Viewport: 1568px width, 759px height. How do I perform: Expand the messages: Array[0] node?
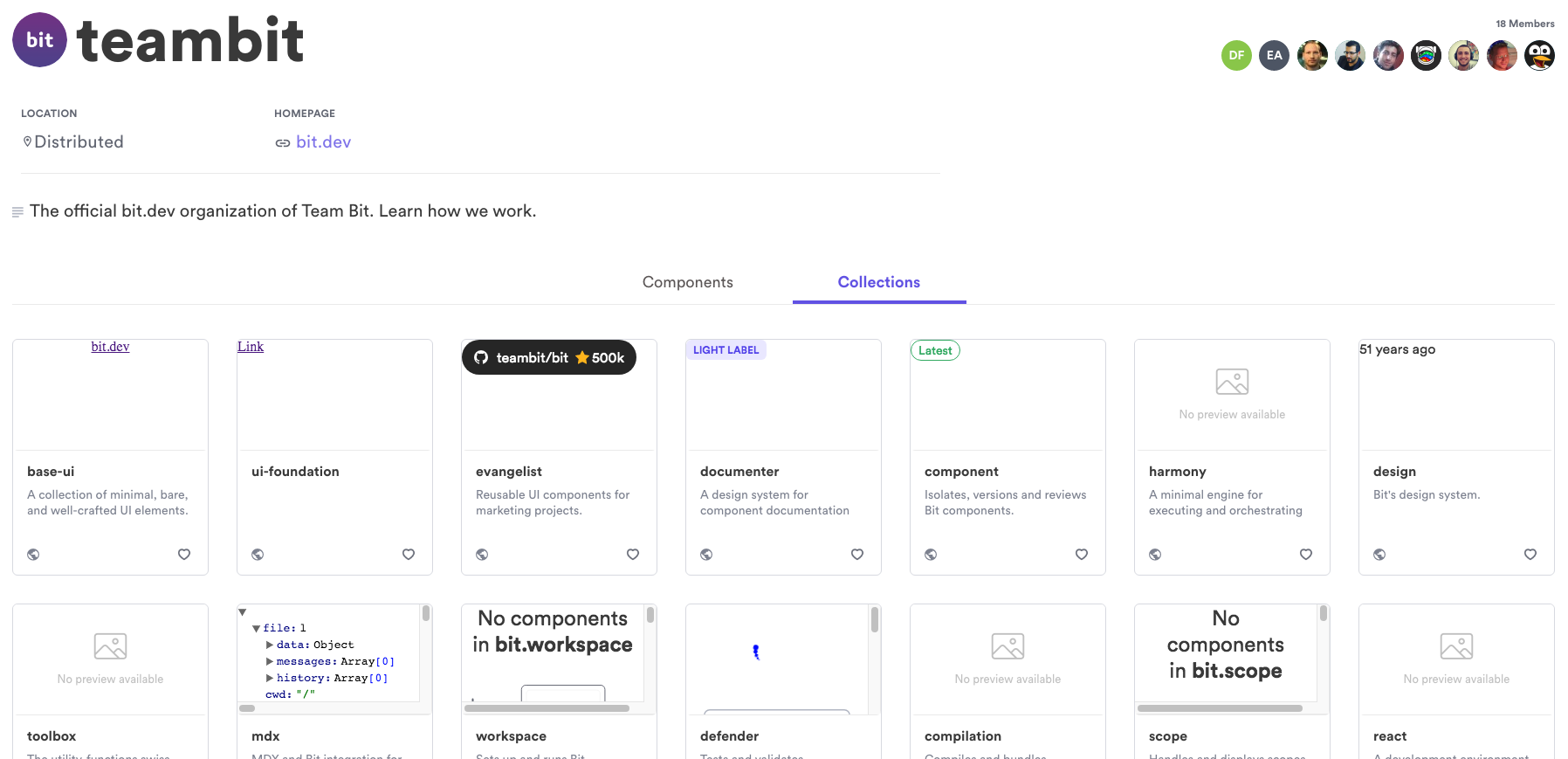coord(270,661)
